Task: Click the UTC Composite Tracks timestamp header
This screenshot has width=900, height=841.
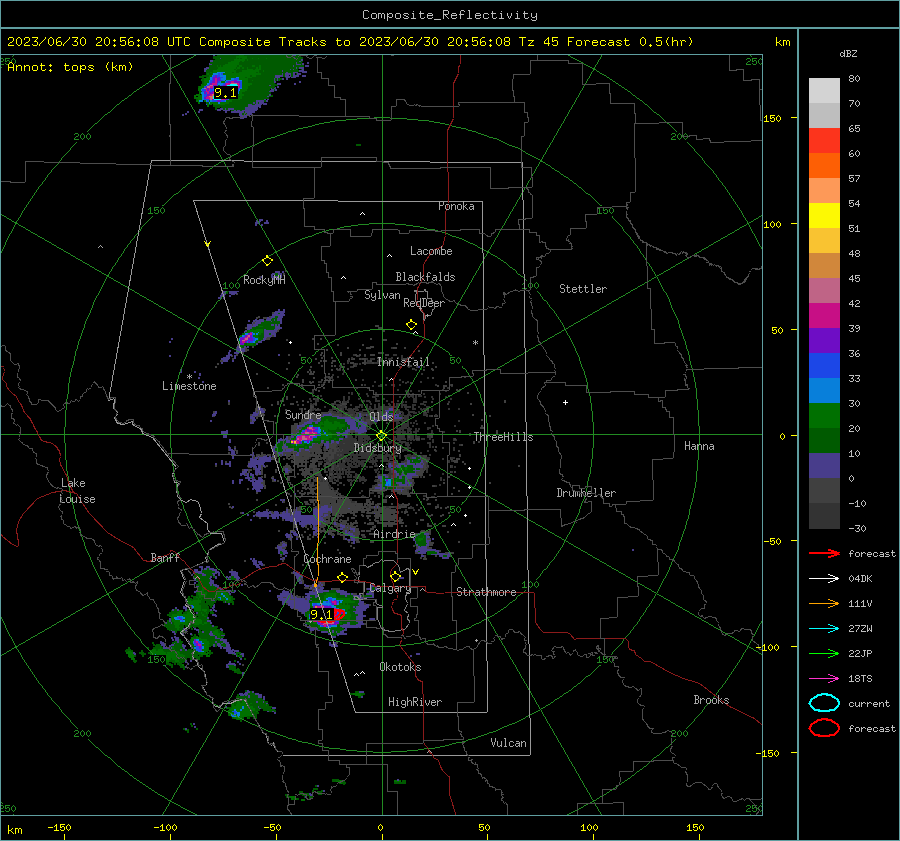Action: [350, 42]
